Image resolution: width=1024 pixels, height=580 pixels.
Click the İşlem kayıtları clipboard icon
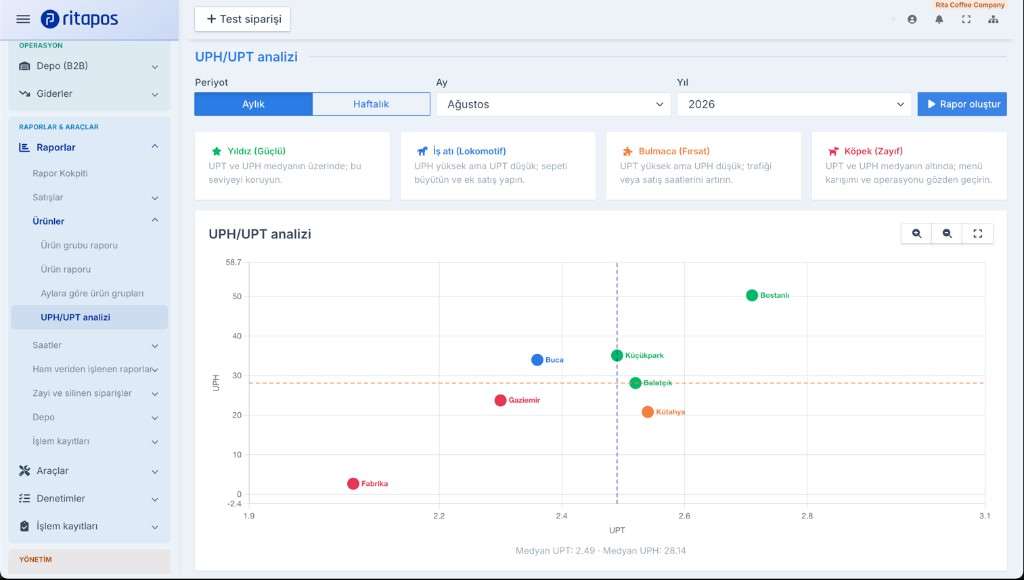(25, 526)
